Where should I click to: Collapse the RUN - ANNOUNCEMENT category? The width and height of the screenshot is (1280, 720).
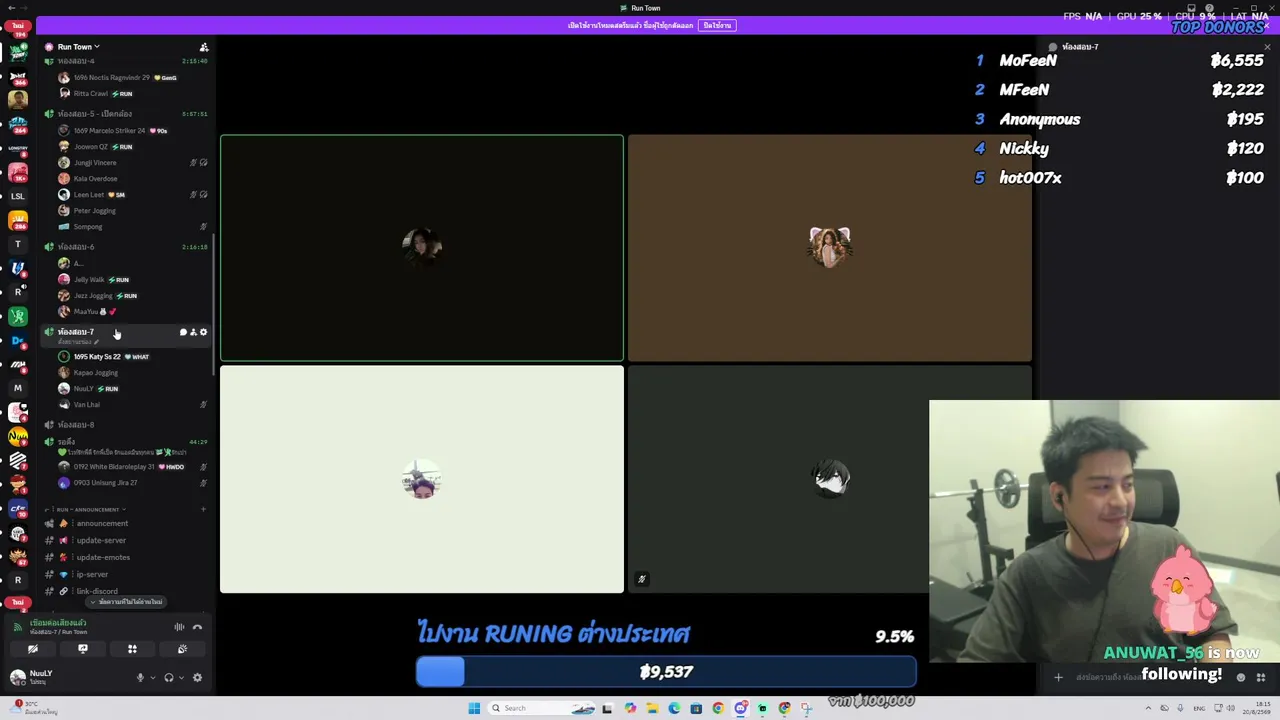tap(88, 510)
